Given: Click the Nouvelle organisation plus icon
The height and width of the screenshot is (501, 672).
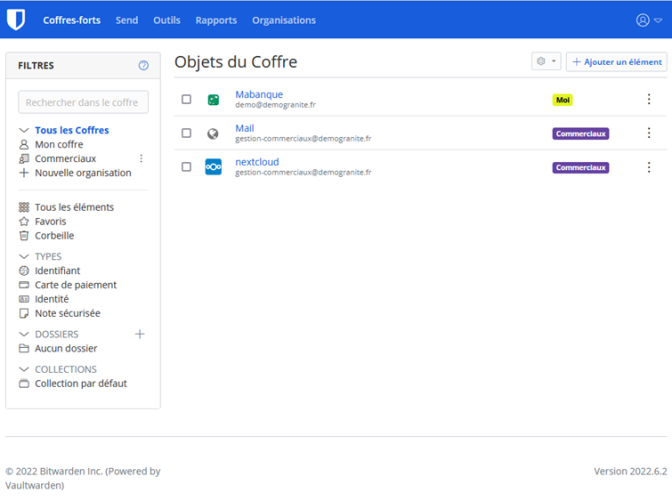Looking at the screenshot, I should click(x=24, y=173).
